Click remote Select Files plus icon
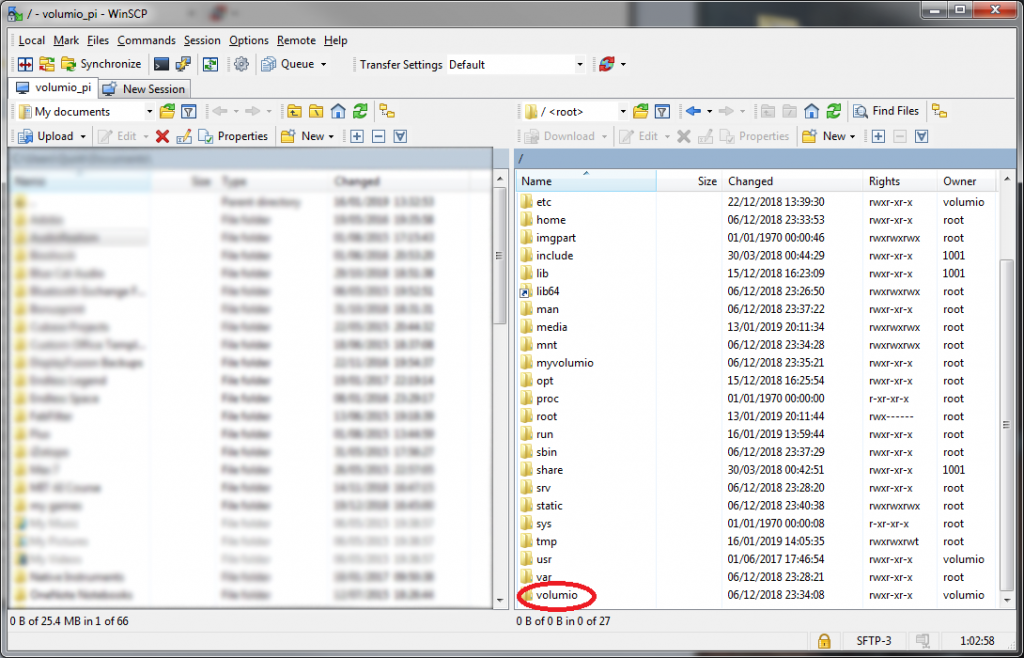 [878, 136]
